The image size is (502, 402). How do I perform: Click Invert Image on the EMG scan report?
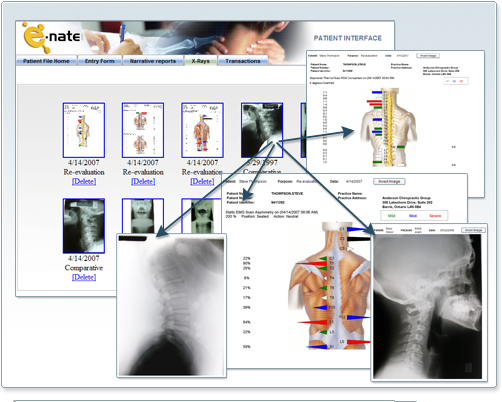point(389,181)
